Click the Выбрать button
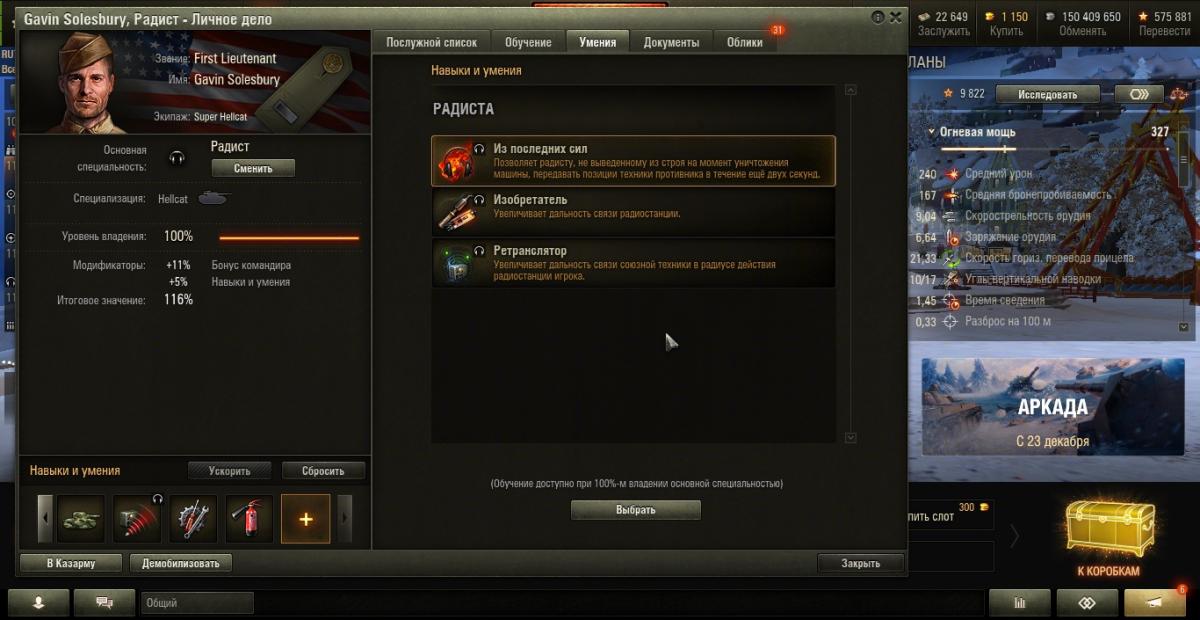Image resolution: width=1200 pixels, height=620 pixels. point(636,510)
